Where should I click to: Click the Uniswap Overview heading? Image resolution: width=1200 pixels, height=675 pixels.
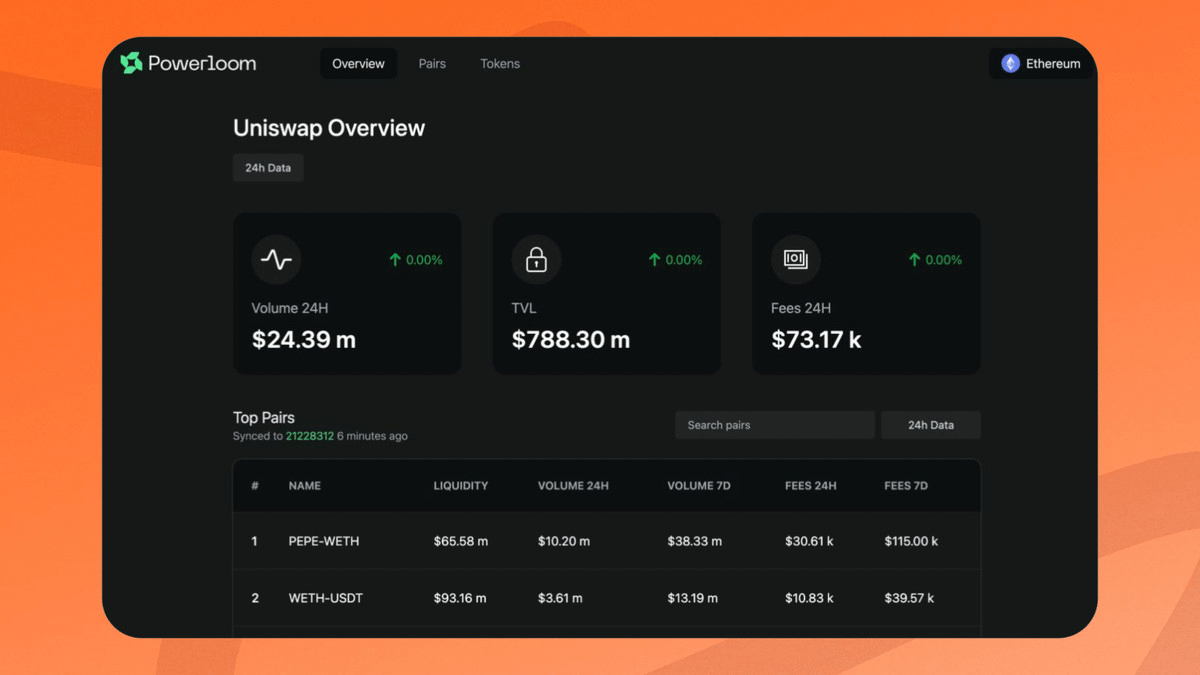(329, 128)
